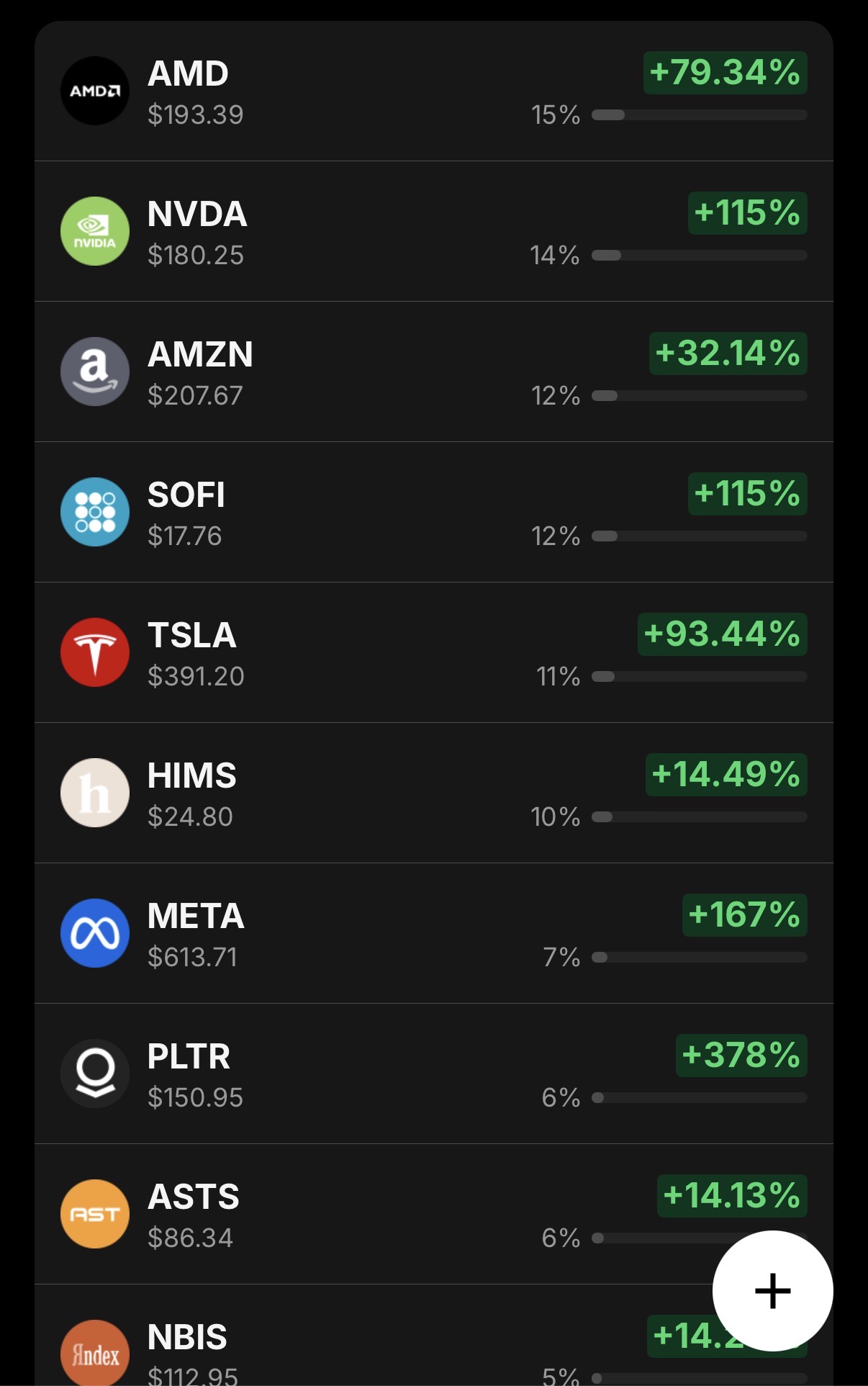Tap the Yandex-style NBIS logo icon
This screenshot has width=868, height=1386.
coord(95,1354)
